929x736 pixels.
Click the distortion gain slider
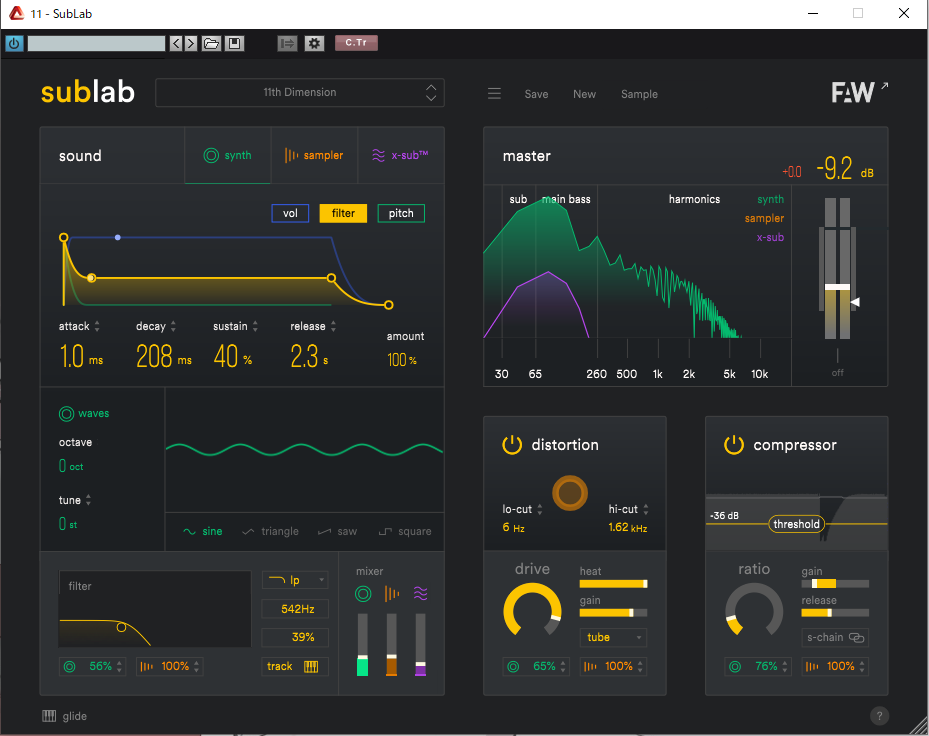[613, 613]
